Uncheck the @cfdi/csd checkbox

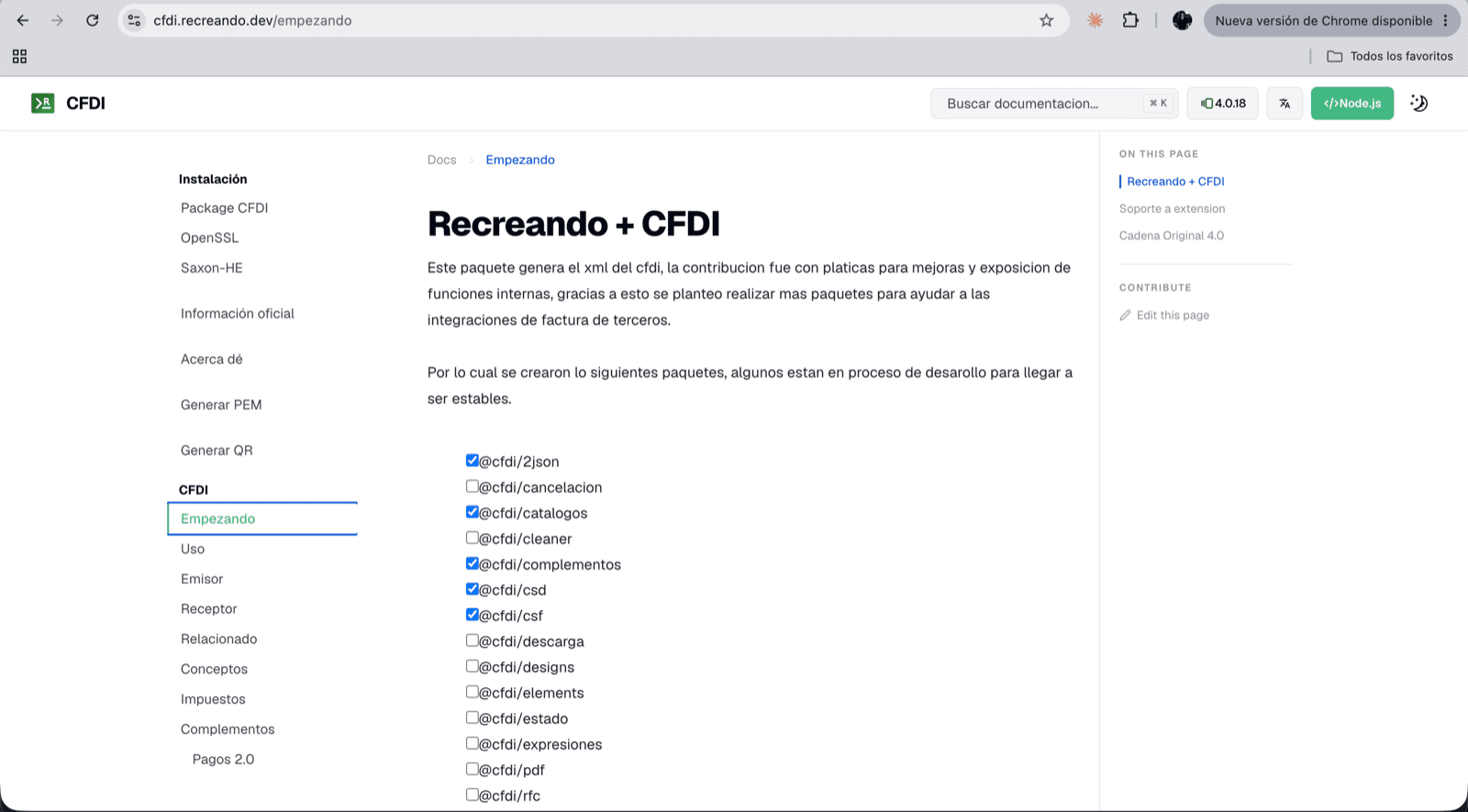[472, 589]
